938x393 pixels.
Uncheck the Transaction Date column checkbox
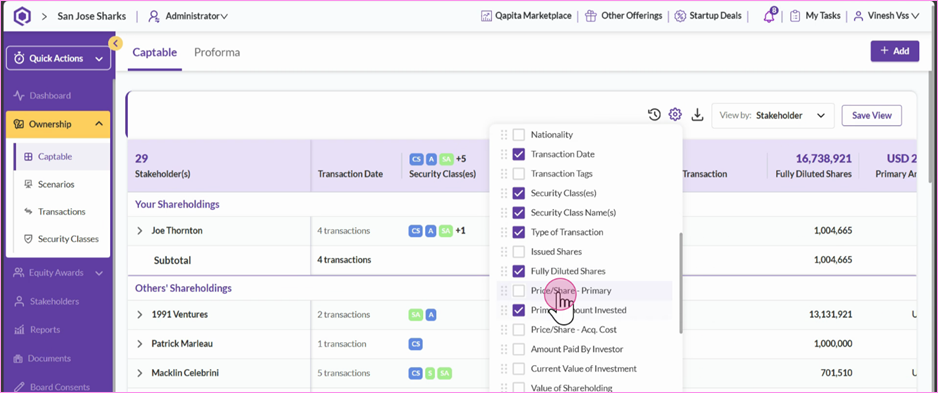point(519,154)
